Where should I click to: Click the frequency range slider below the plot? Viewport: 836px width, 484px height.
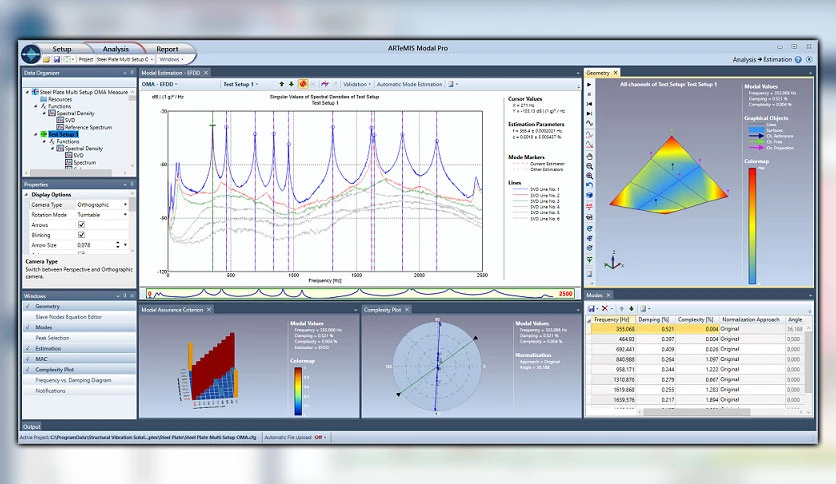click(361, 293)
